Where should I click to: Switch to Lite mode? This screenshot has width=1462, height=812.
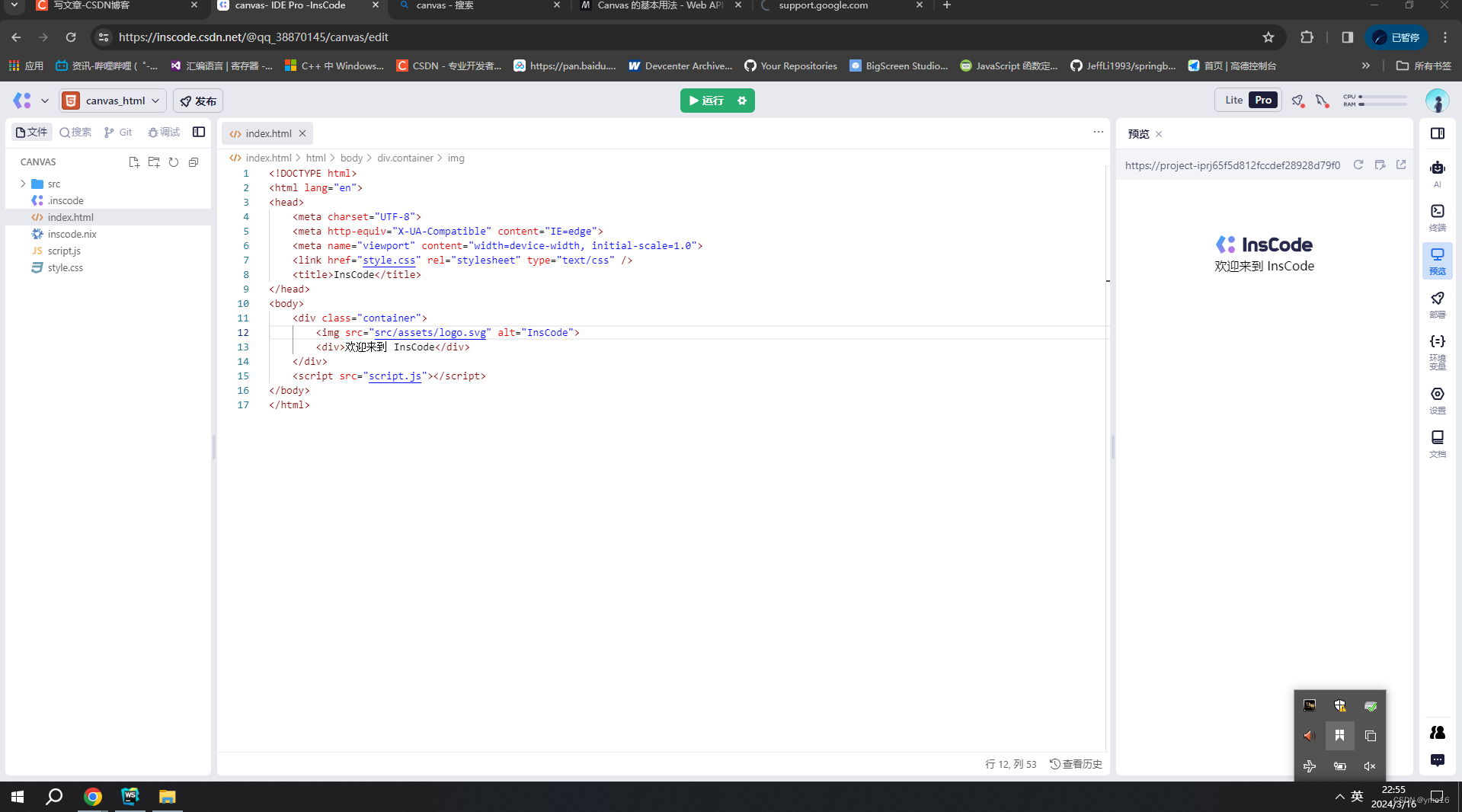pyautogui.click(x=1233, y=100)
